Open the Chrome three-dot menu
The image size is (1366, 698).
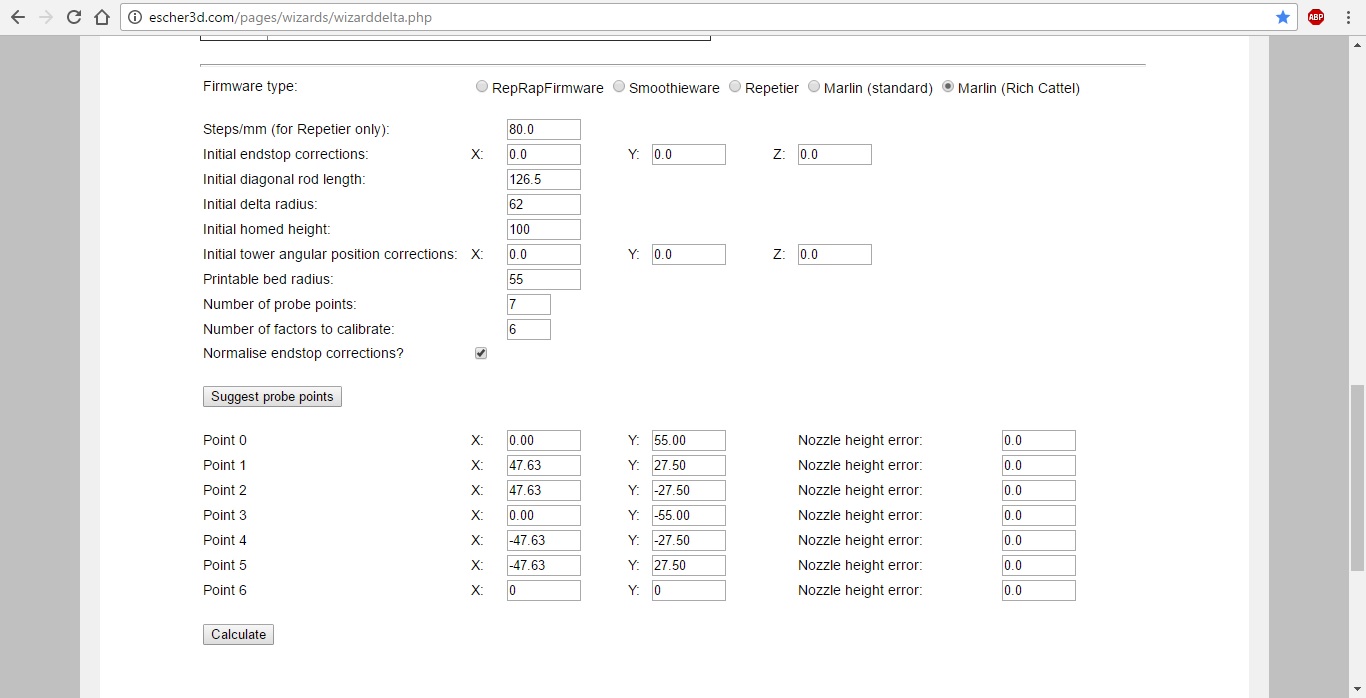(x=1347, y=17)
